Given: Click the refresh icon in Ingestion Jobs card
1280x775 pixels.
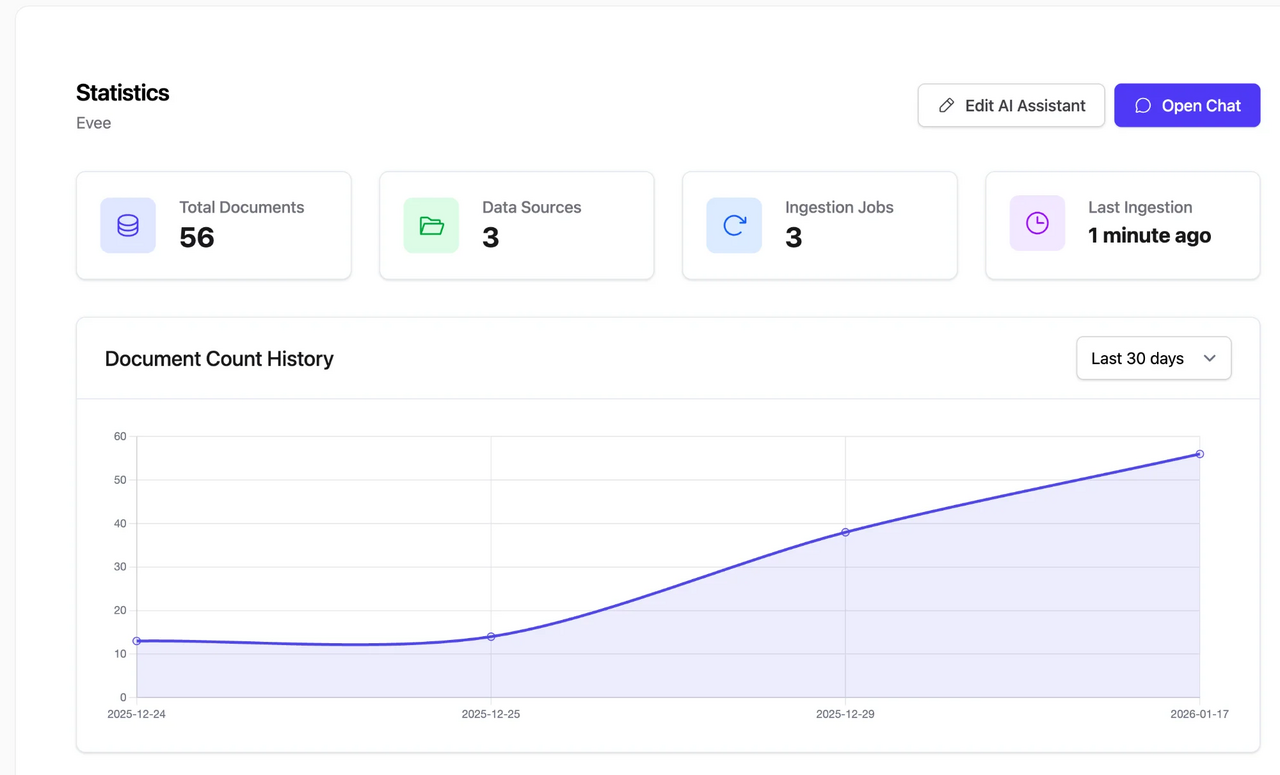Looking at the screenshot, I should [734, 225].
